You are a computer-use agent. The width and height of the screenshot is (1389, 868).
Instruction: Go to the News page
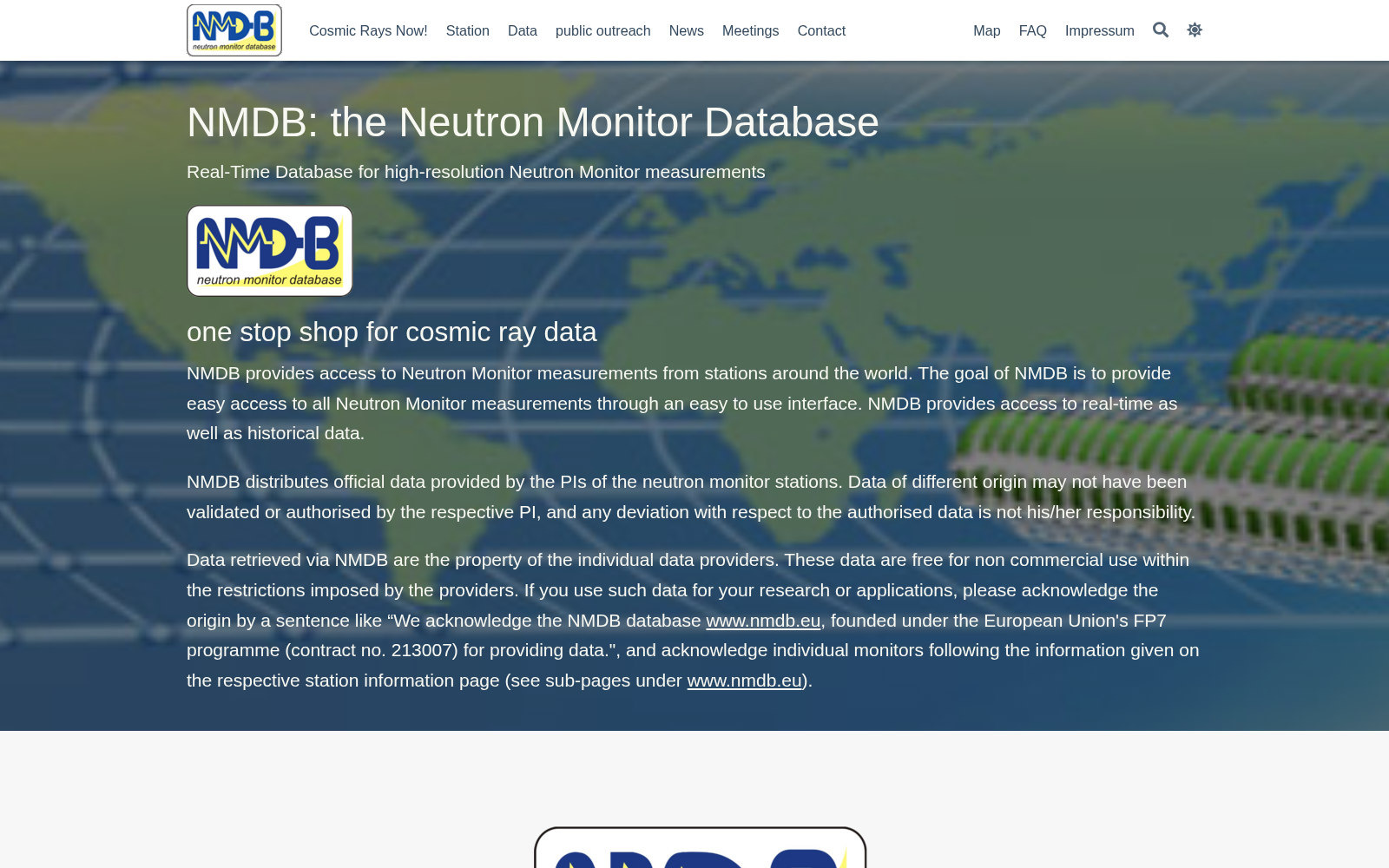point(687,30)
